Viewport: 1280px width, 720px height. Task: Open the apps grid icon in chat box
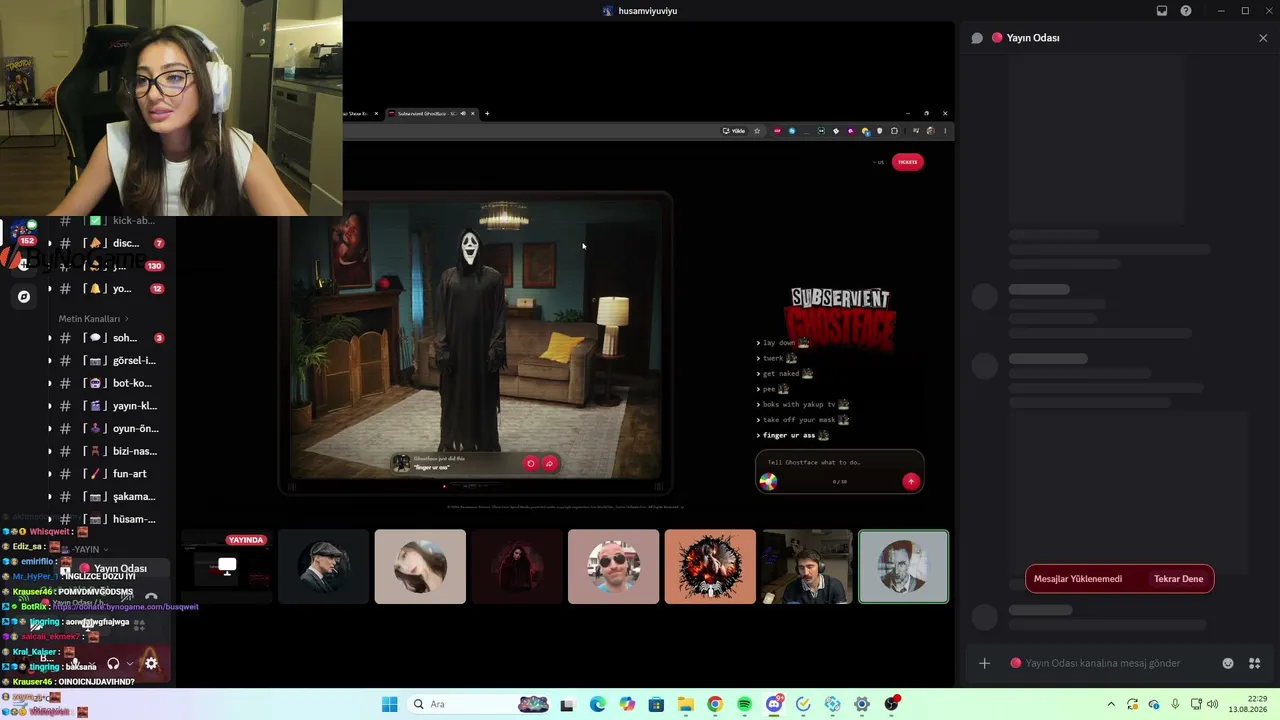tap(1254, 663)
